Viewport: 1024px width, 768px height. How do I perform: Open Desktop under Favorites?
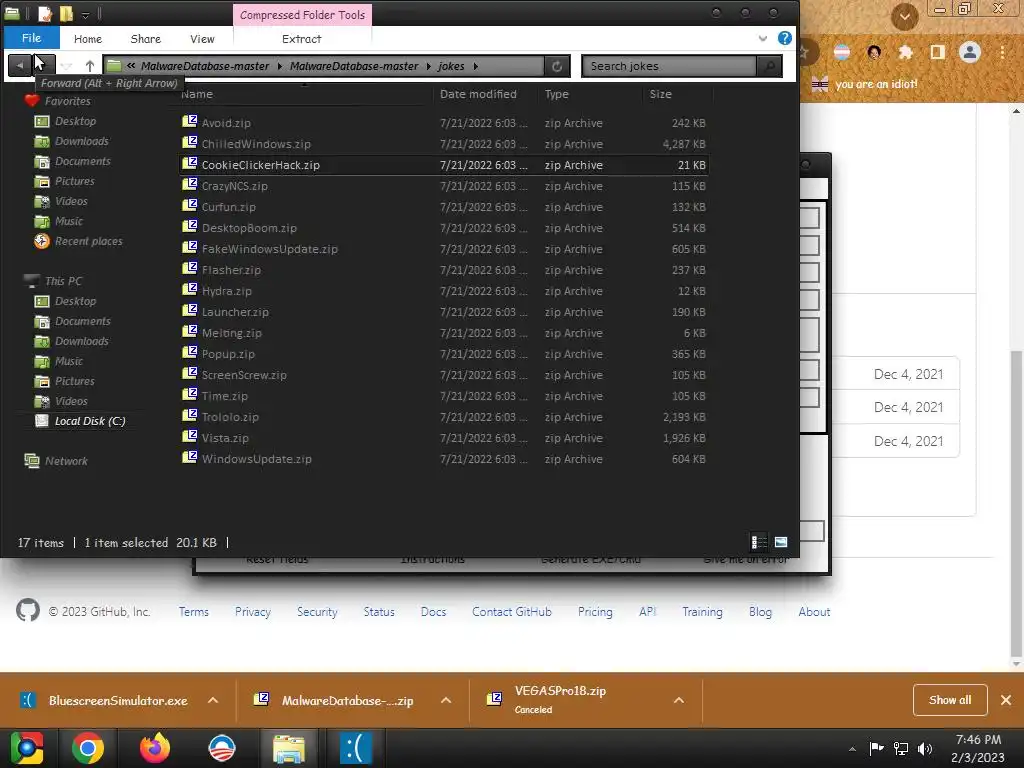pos(75,121)
